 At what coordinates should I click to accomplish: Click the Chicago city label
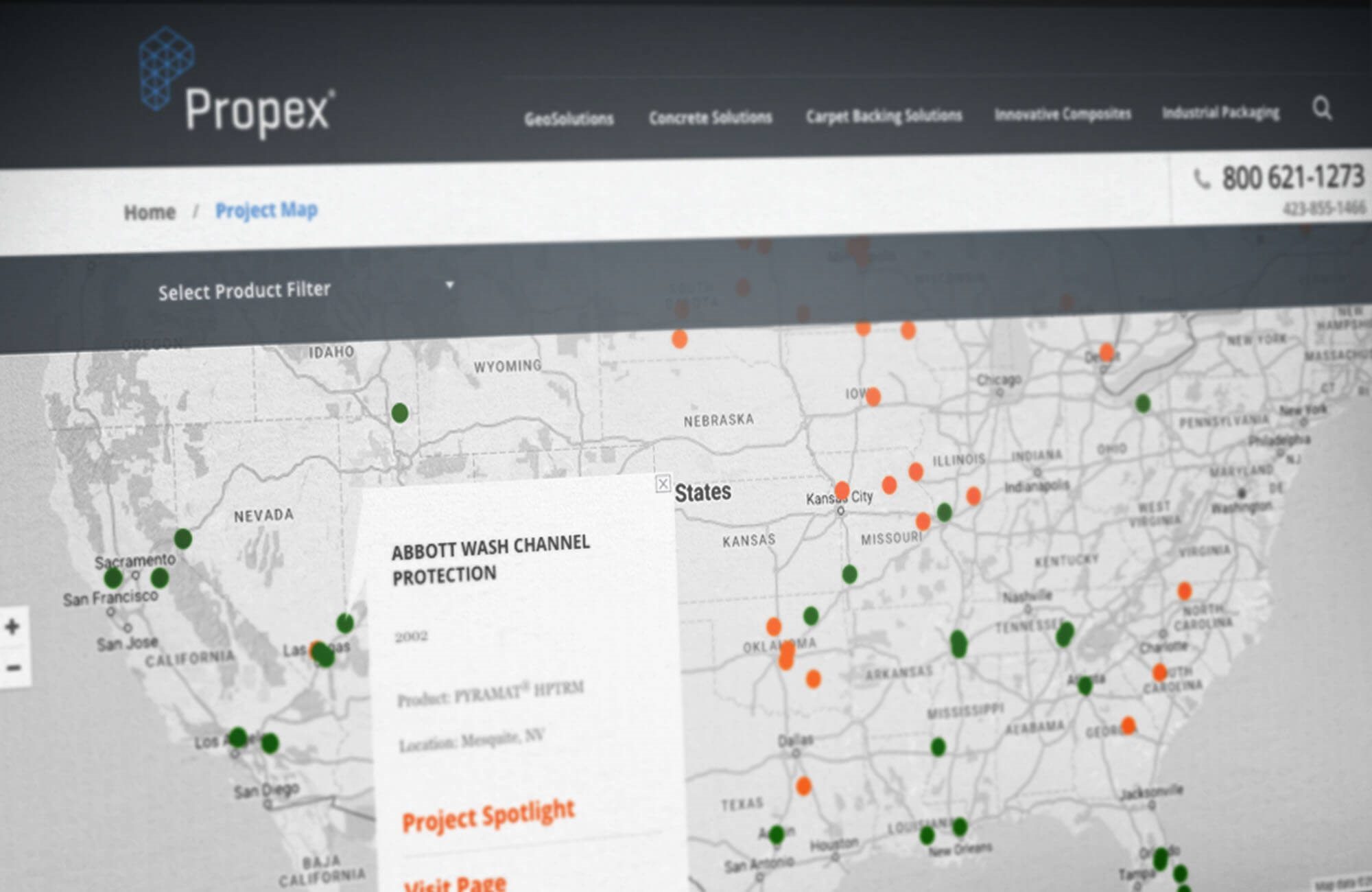click(999, 379)
